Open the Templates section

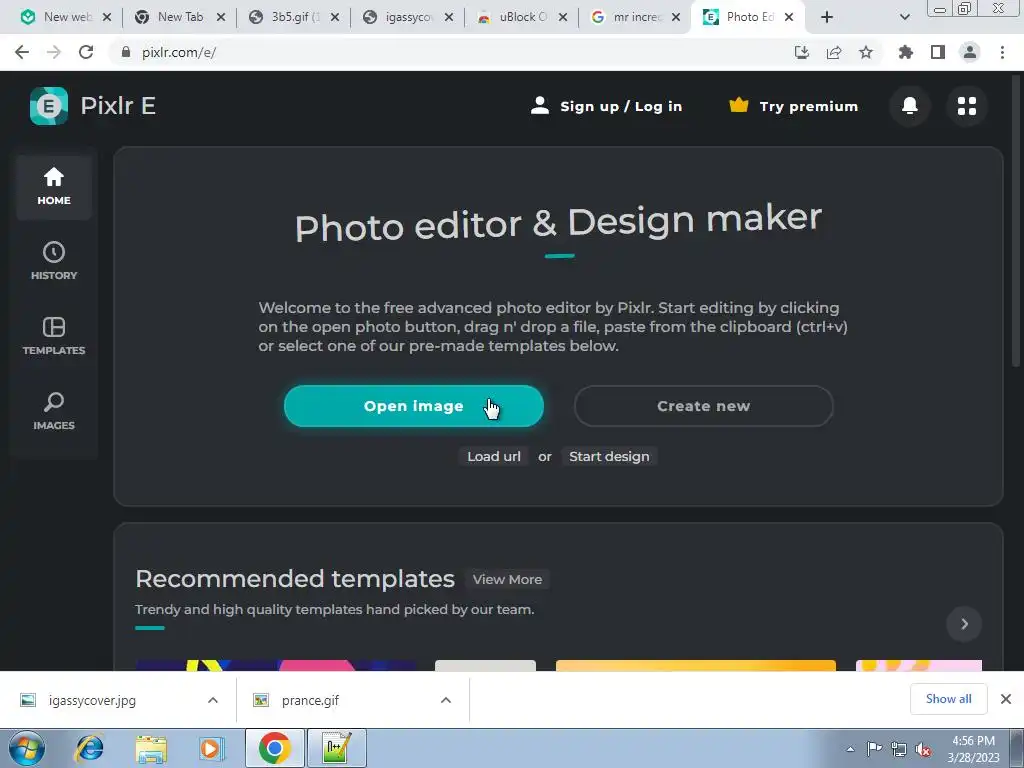(x=54, y=336)
